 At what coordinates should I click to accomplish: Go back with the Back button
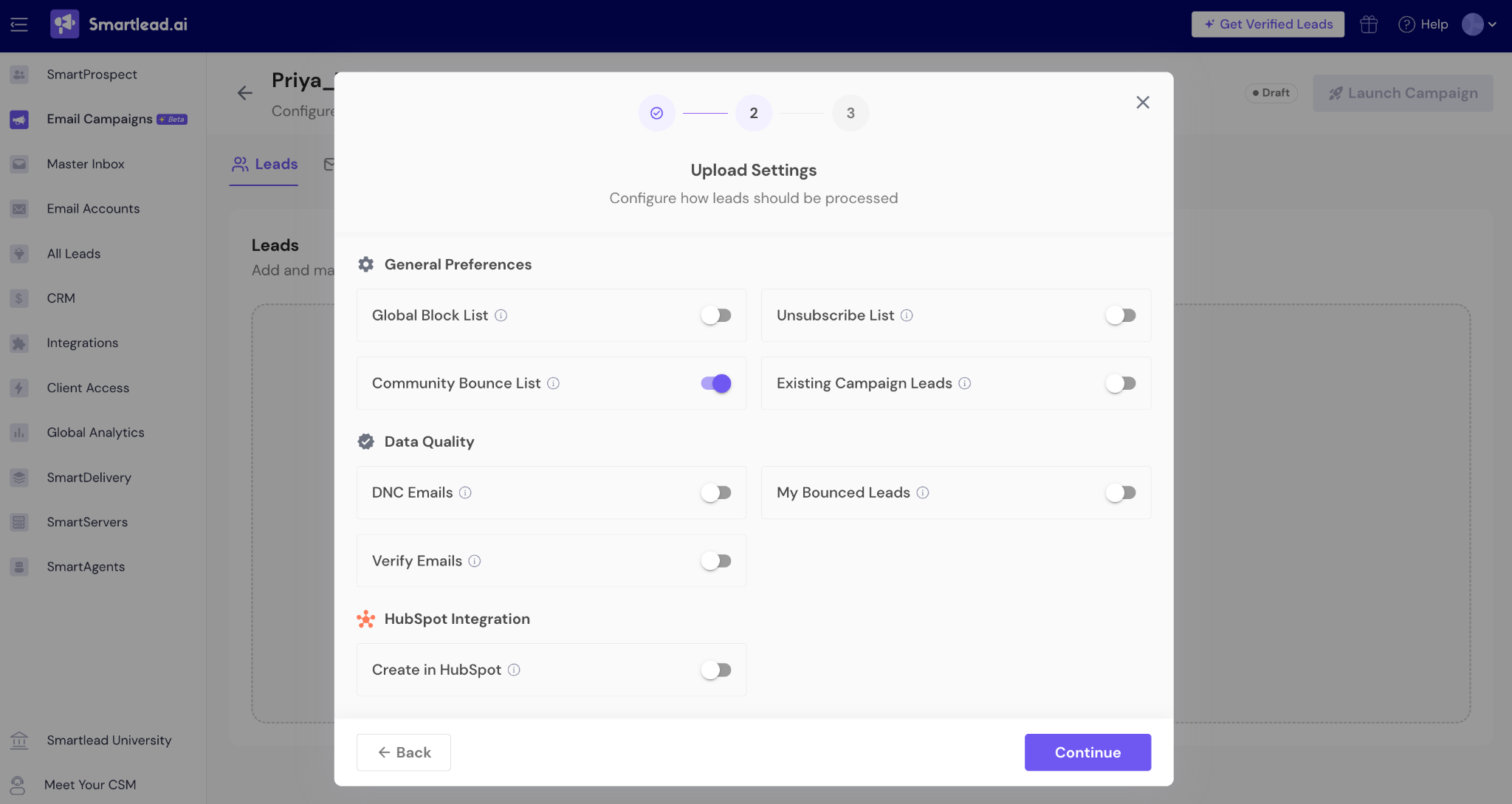pos(404,752)
